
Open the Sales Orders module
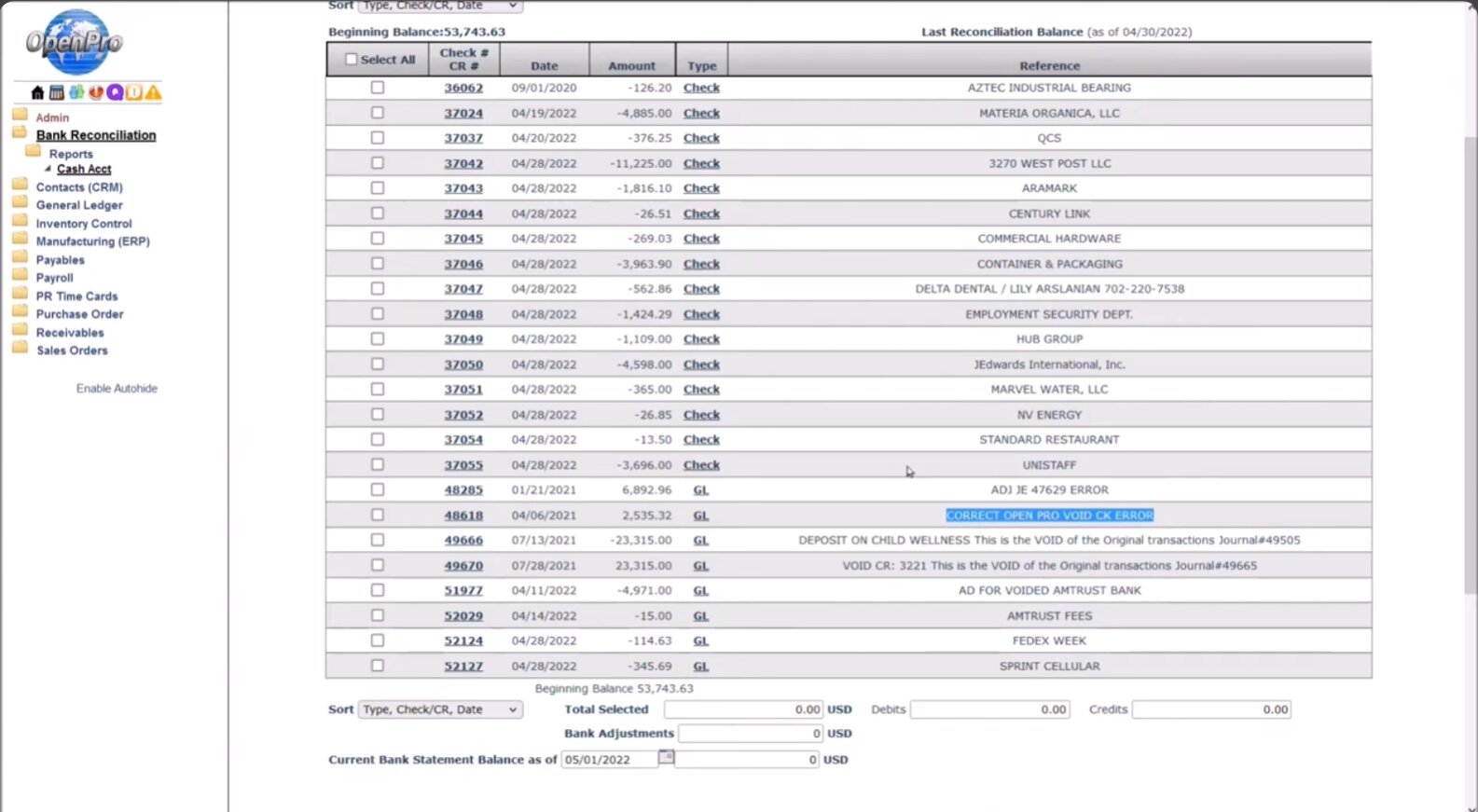(x=72, y=351)
